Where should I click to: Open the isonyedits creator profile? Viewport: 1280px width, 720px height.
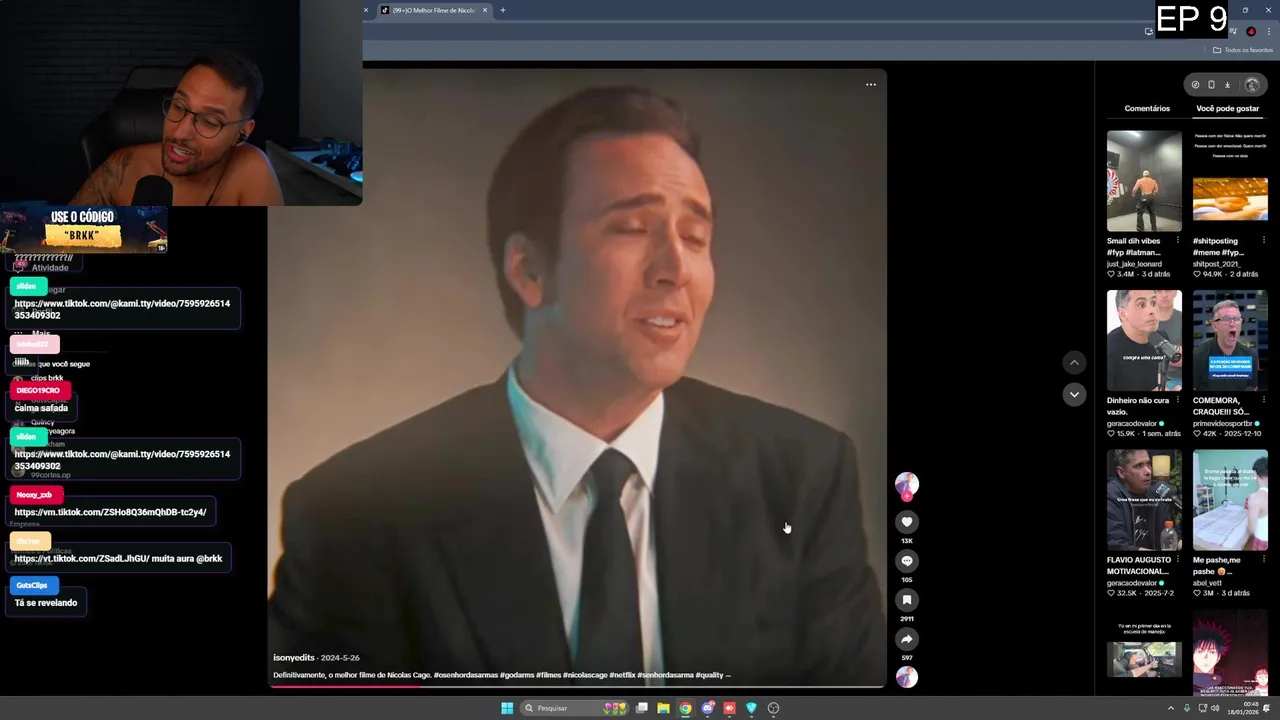(x=294, y=658)
